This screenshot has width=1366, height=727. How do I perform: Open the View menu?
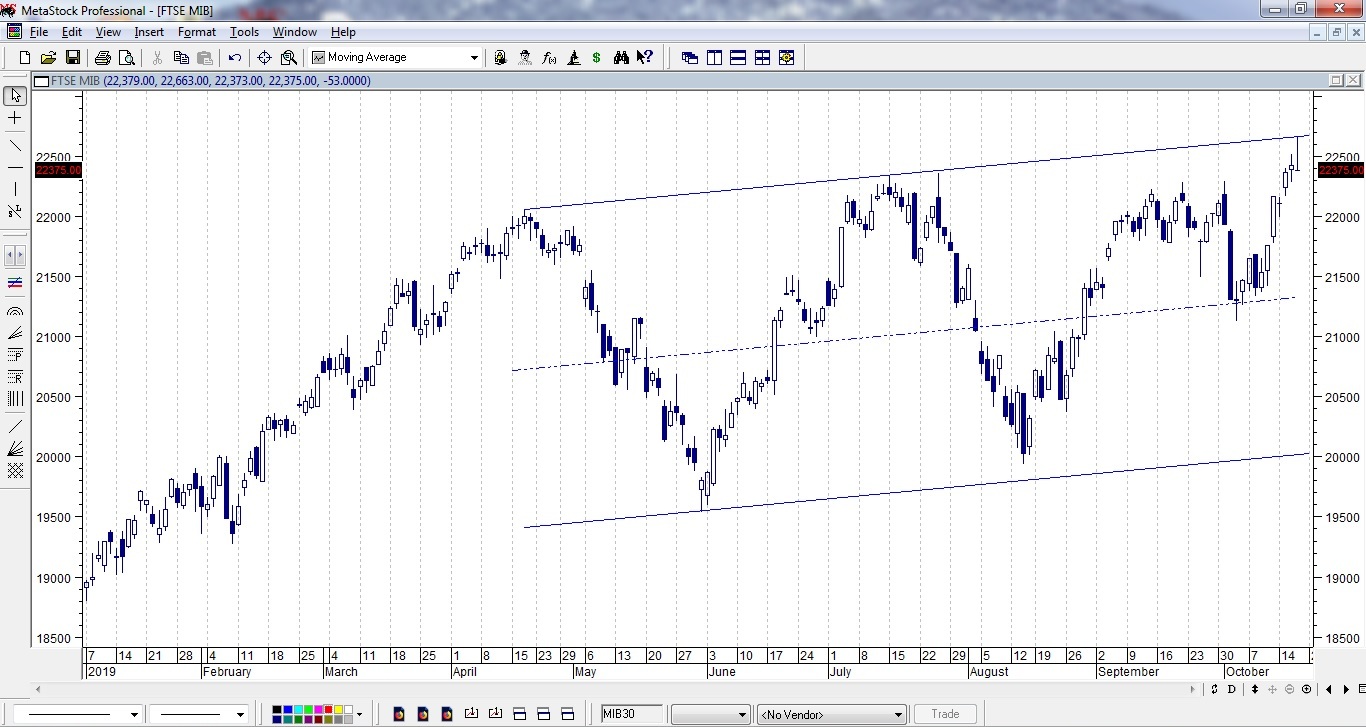(x=108, y=32)
